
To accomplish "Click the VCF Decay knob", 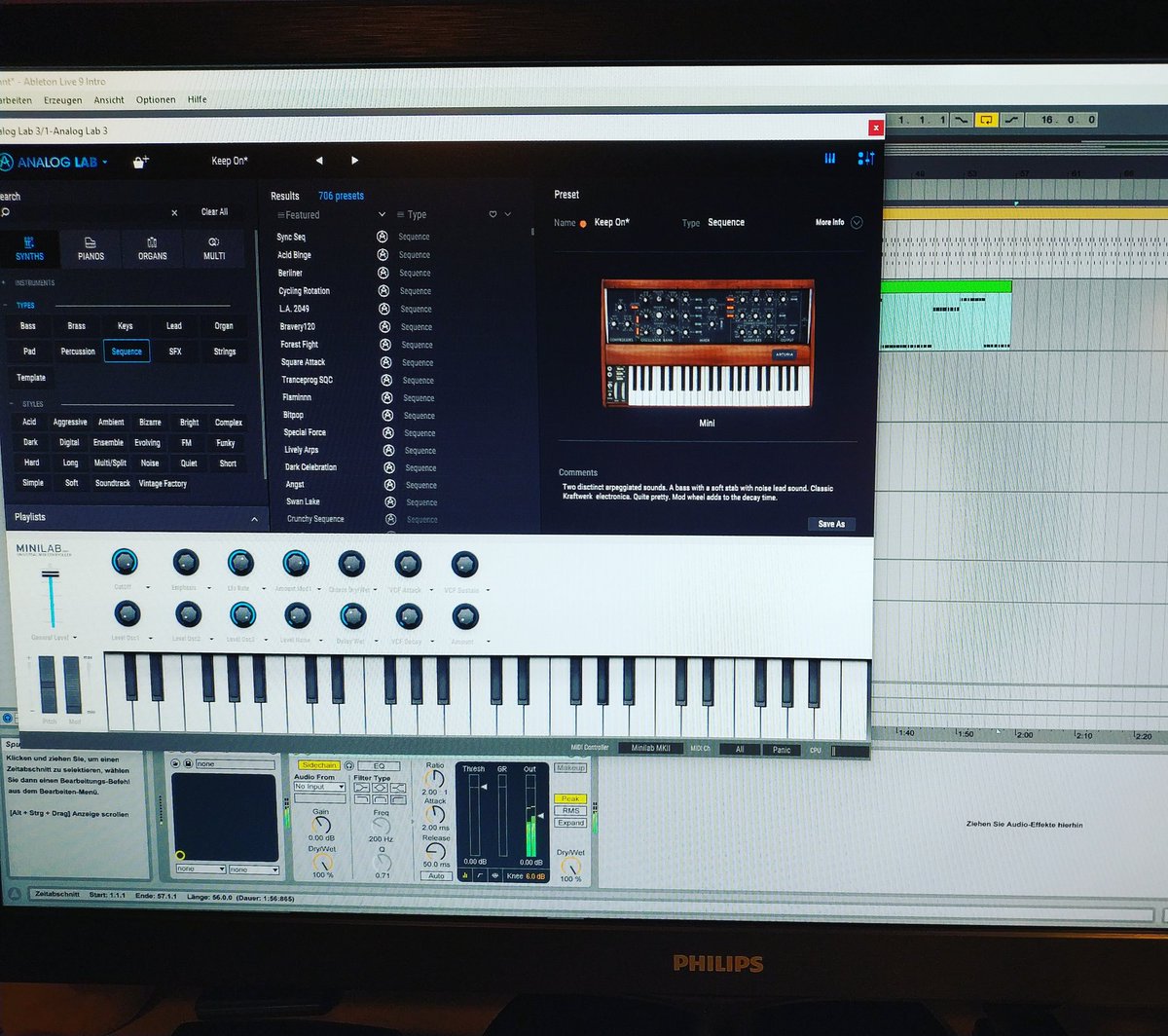I will pos(409,615).
